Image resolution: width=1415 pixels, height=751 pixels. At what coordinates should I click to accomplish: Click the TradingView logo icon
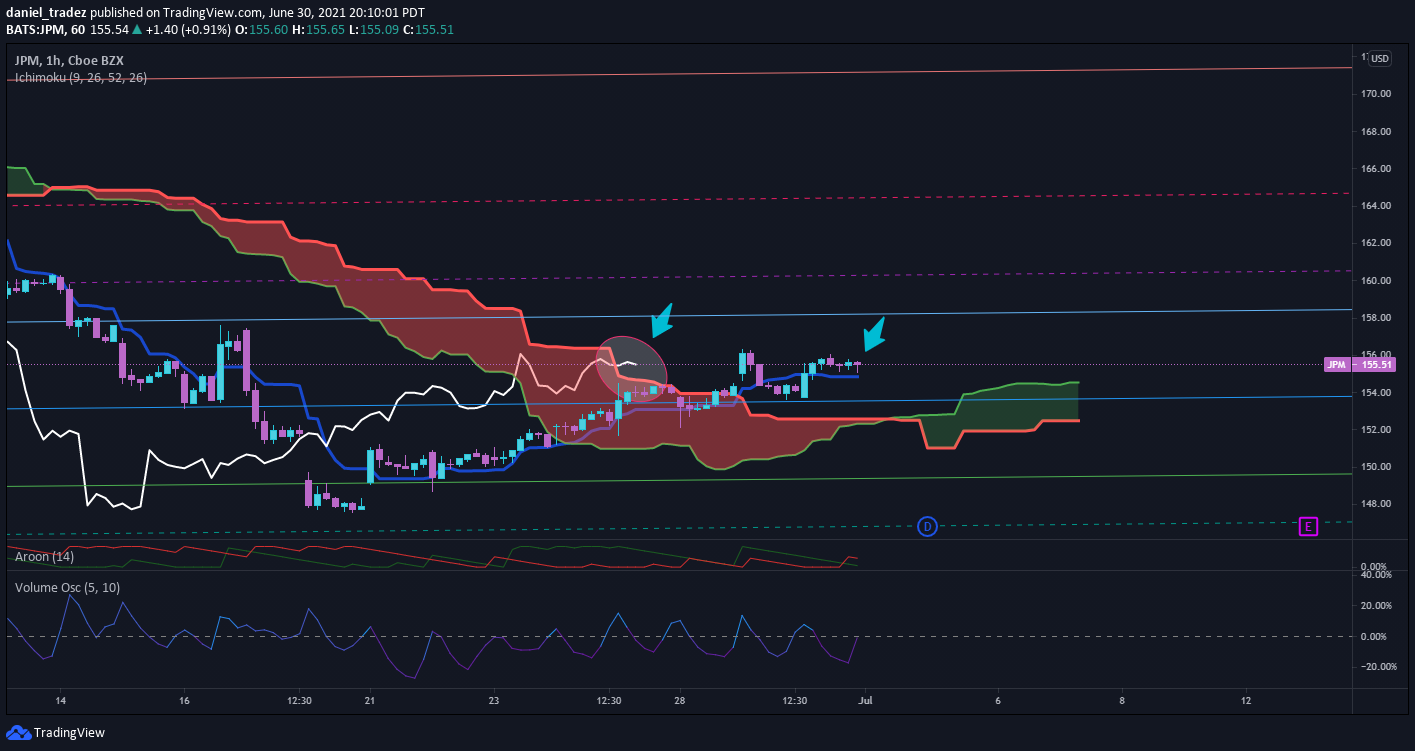pos(18,732)
